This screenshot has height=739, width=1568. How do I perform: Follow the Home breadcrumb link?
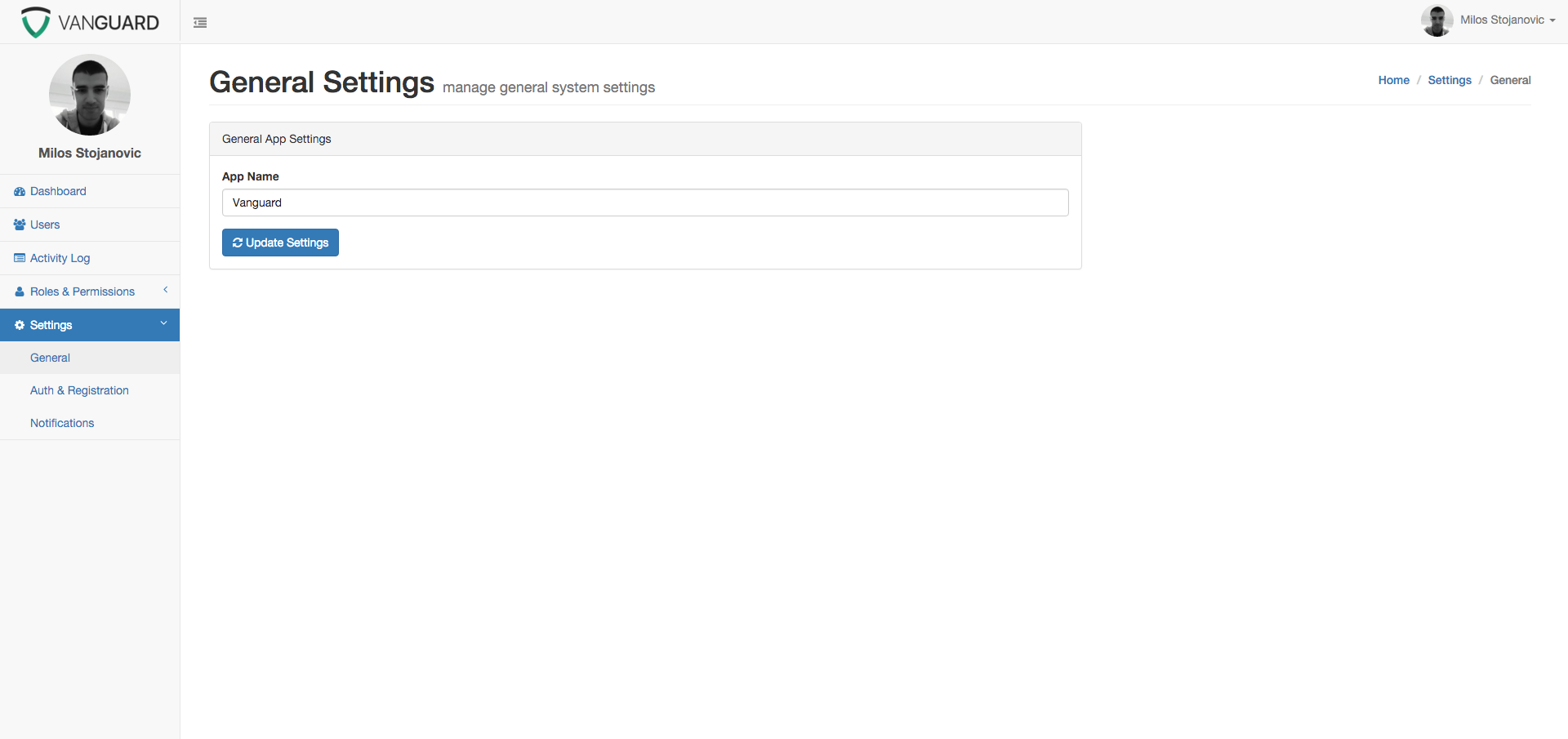pyautogui.click(x=1393, y=80)
